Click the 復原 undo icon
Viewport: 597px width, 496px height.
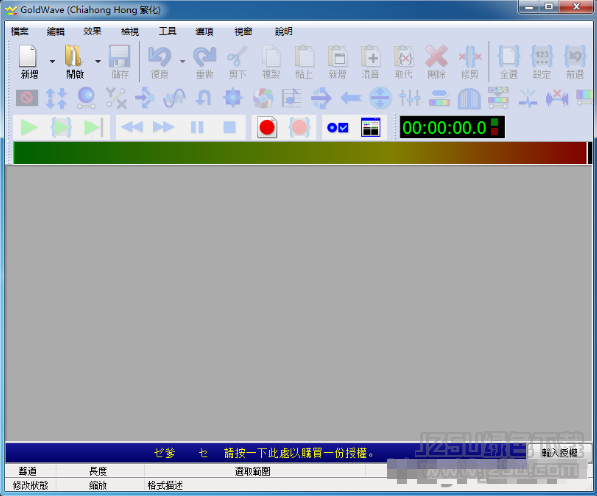(x=159, y=56)
